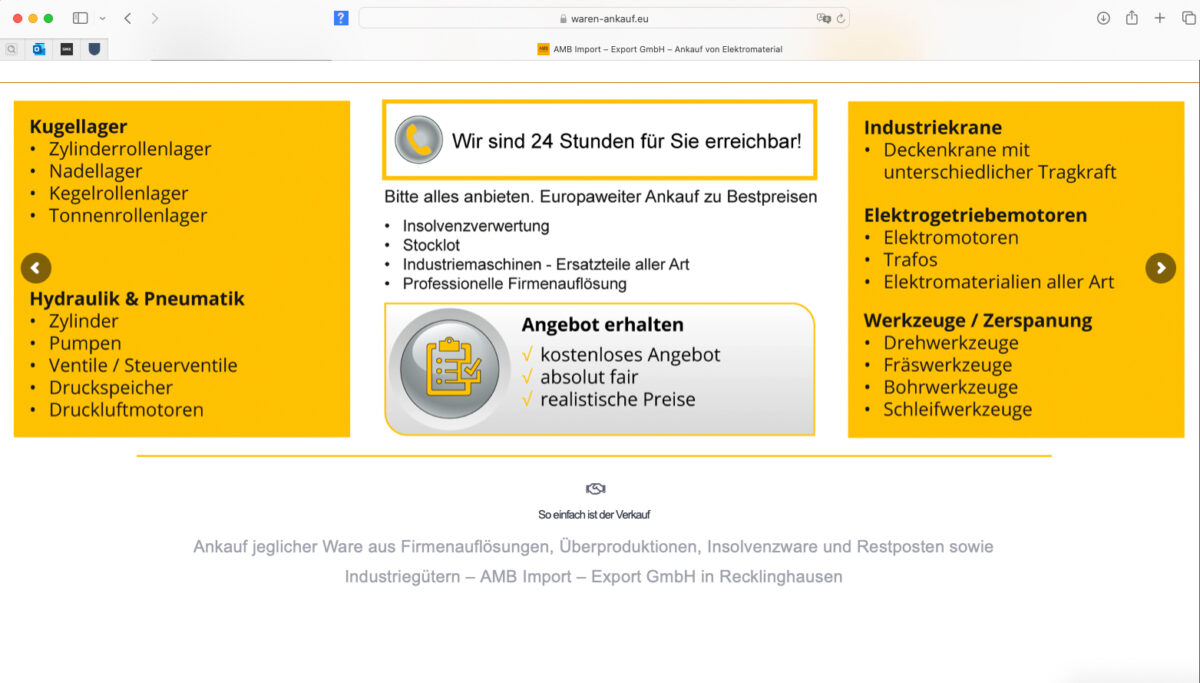Click the Outlook extension icon
Viewport: 1200px width, 683px height.
pos(38,48)
